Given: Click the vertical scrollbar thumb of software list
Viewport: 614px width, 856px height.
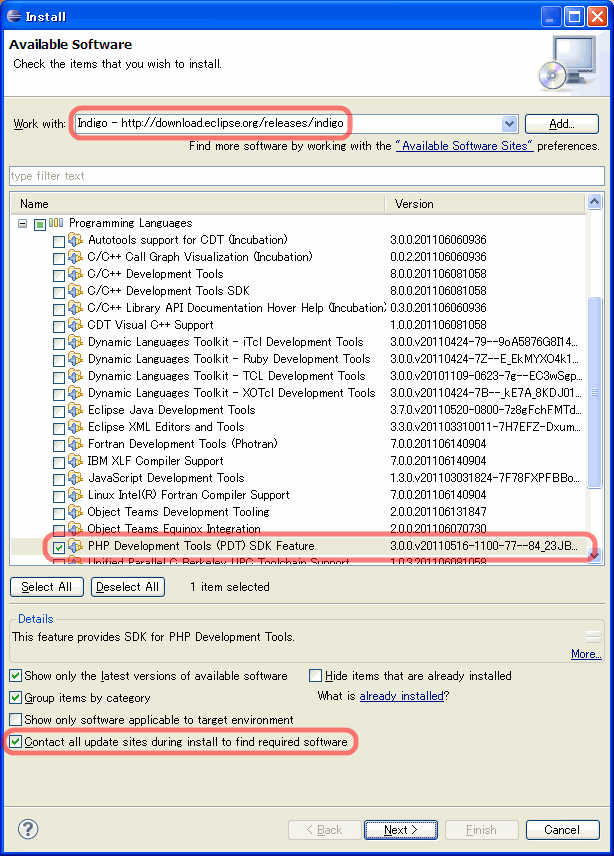Looking at the screenshot, I should pos(594,393).
